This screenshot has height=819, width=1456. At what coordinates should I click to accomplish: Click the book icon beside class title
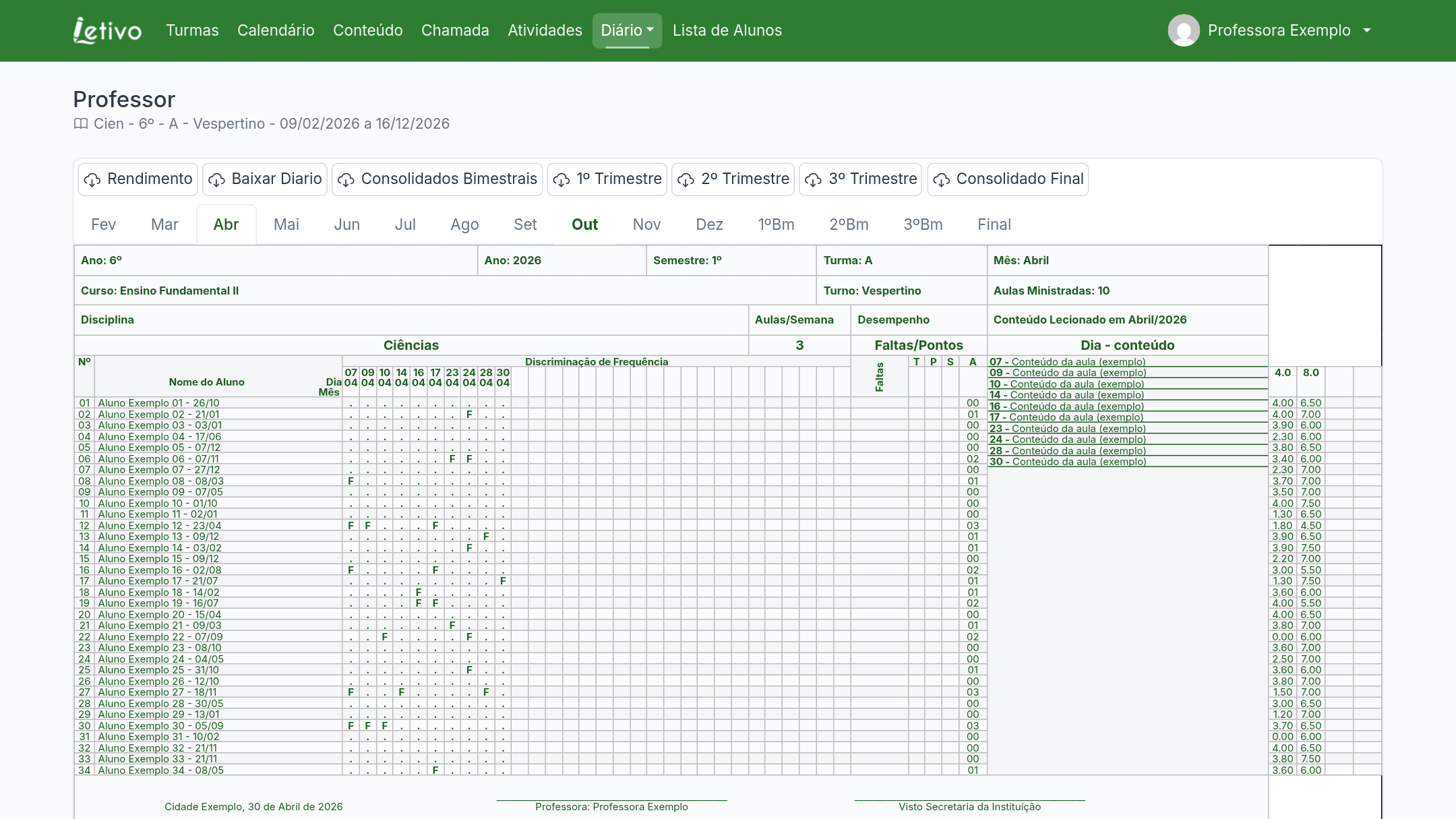pos(81,124)
